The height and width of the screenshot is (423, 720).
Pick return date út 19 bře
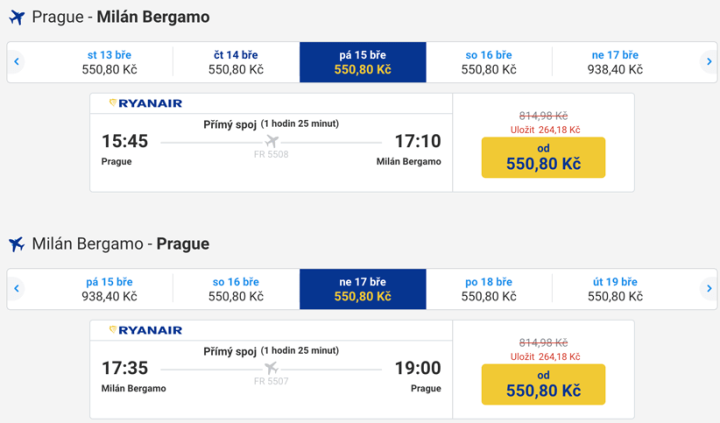pyautogui.click(x=615, y=289)
